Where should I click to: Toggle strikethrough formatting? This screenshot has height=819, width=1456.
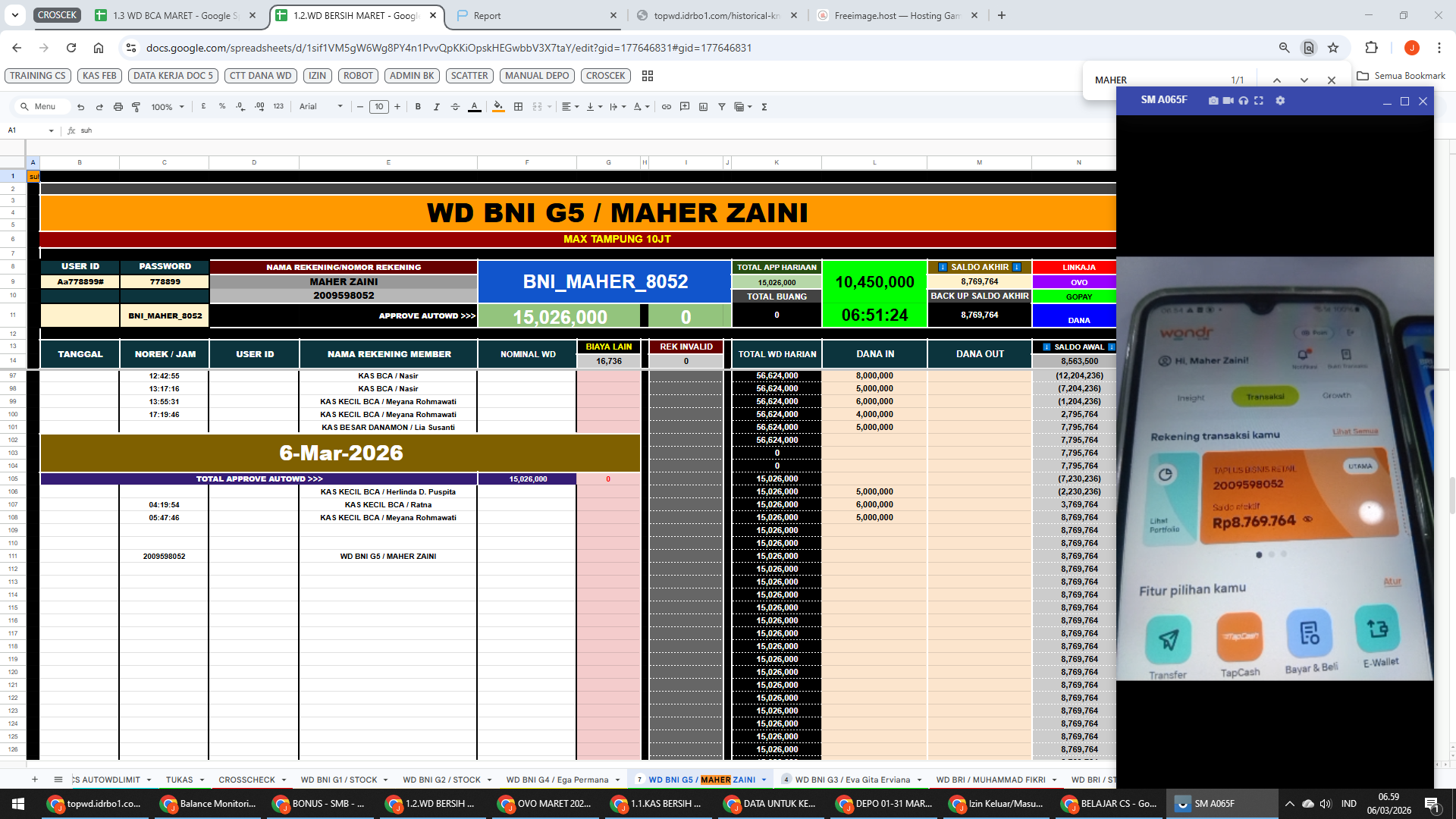coord(455,107)
